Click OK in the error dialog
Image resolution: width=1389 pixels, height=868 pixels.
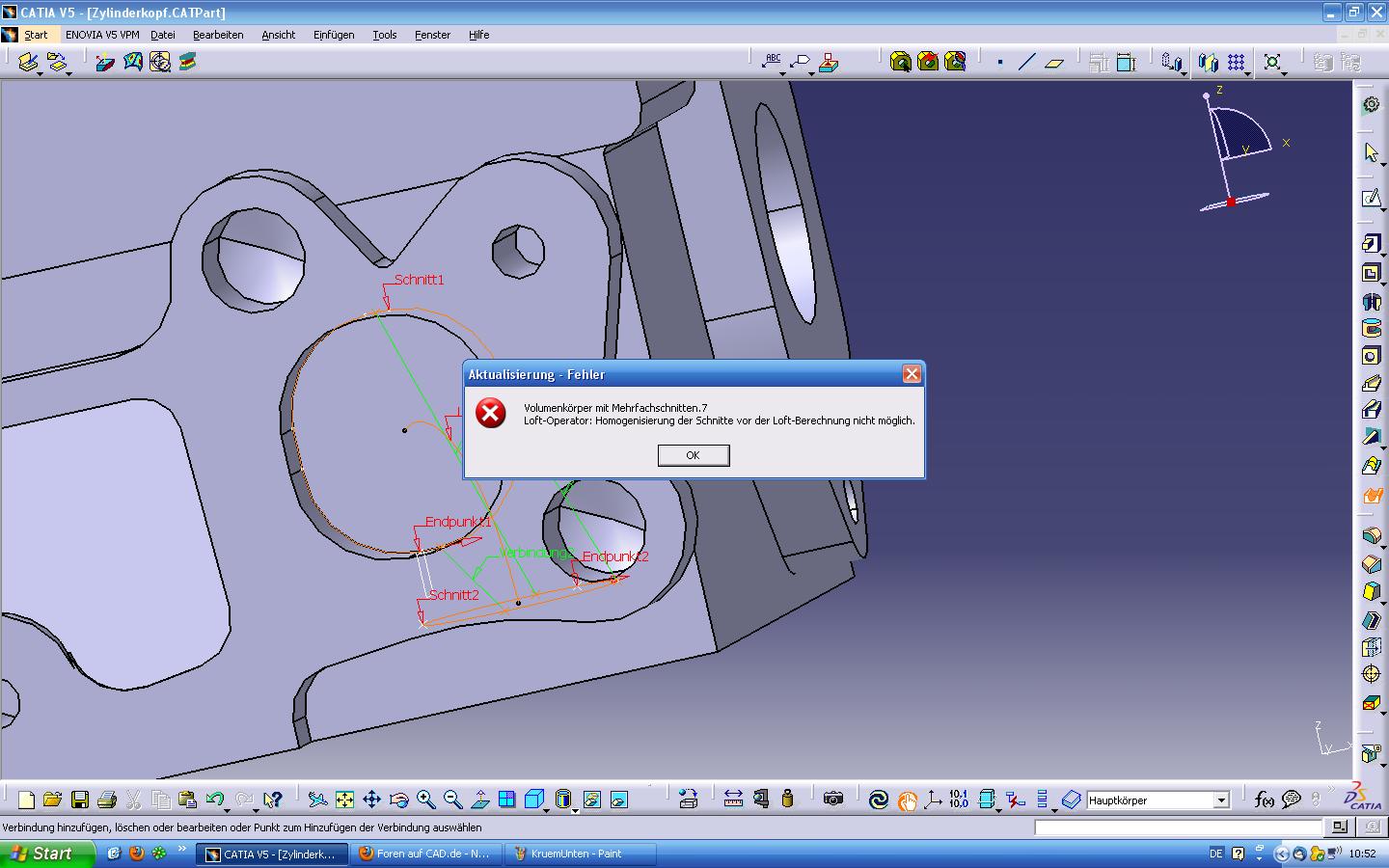(x=693, y=455)
